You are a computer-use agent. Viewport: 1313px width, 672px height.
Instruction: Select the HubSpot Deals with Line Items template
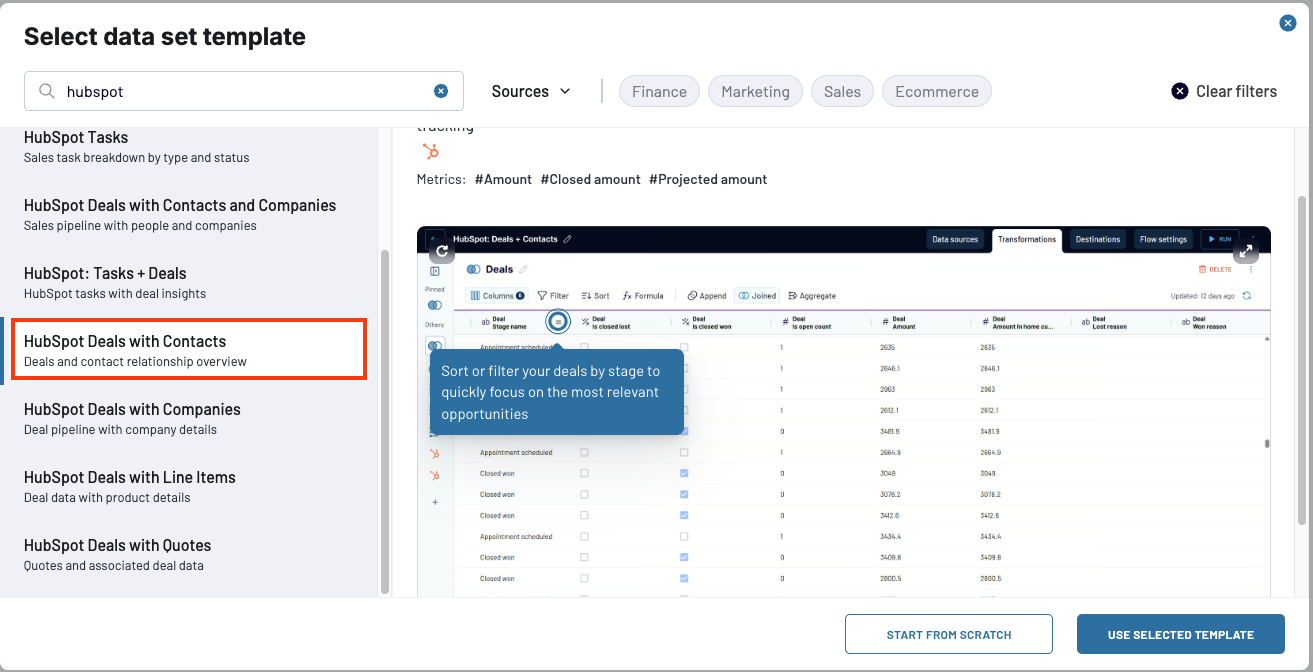pyautogui.click(x=190, y=487)
